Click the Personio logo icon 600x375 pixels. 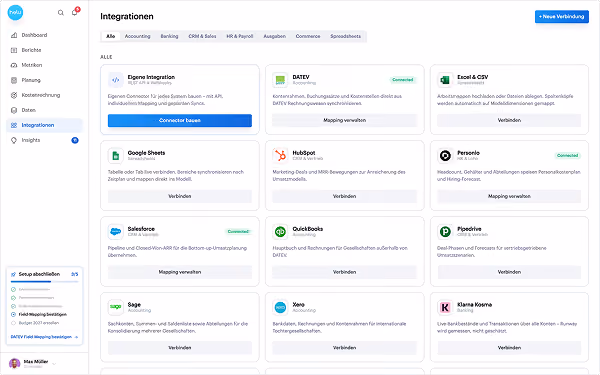[x=445, y=156]
